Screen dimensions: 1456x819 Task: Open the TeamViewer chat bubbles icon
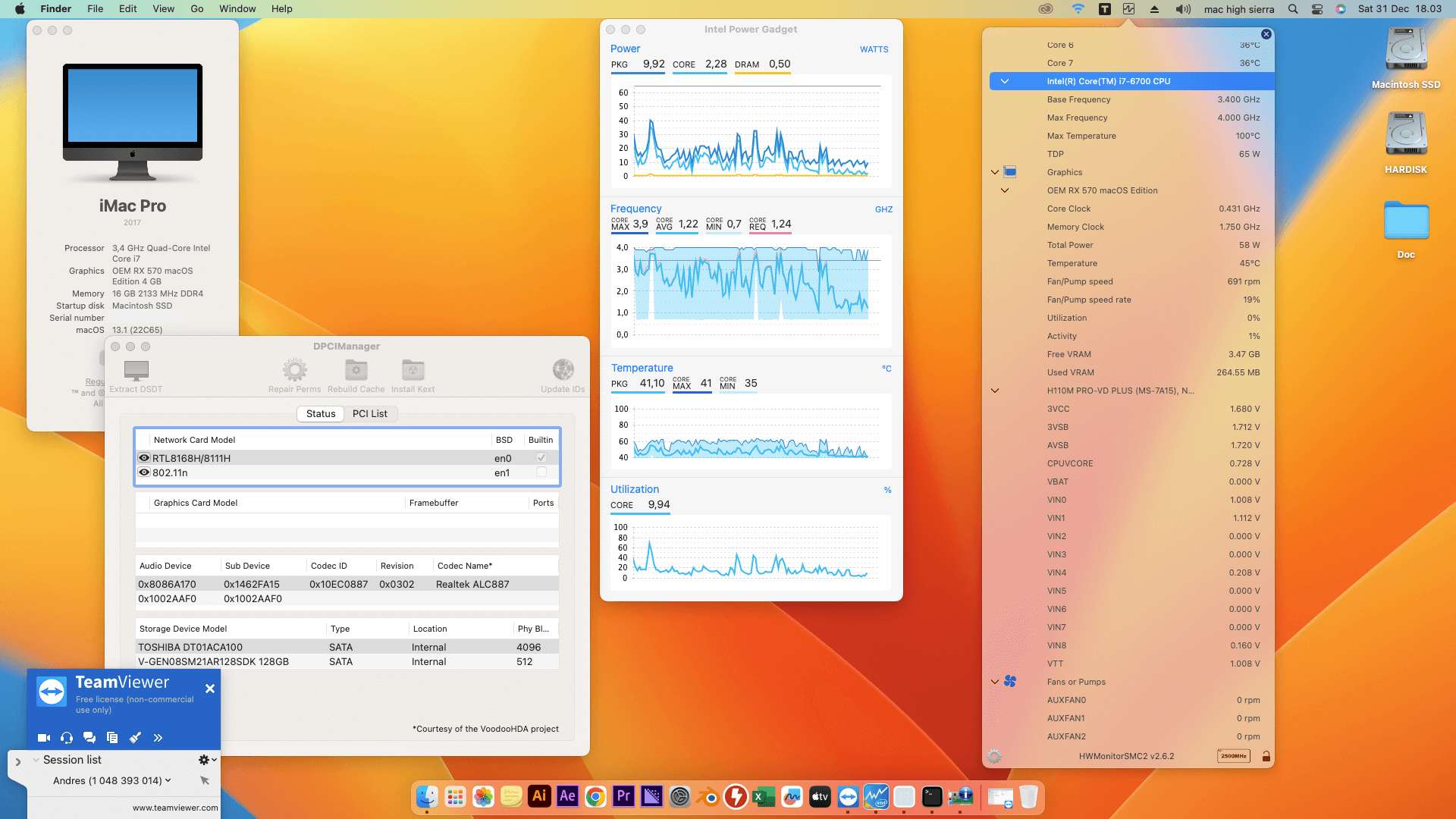(89, 738)
